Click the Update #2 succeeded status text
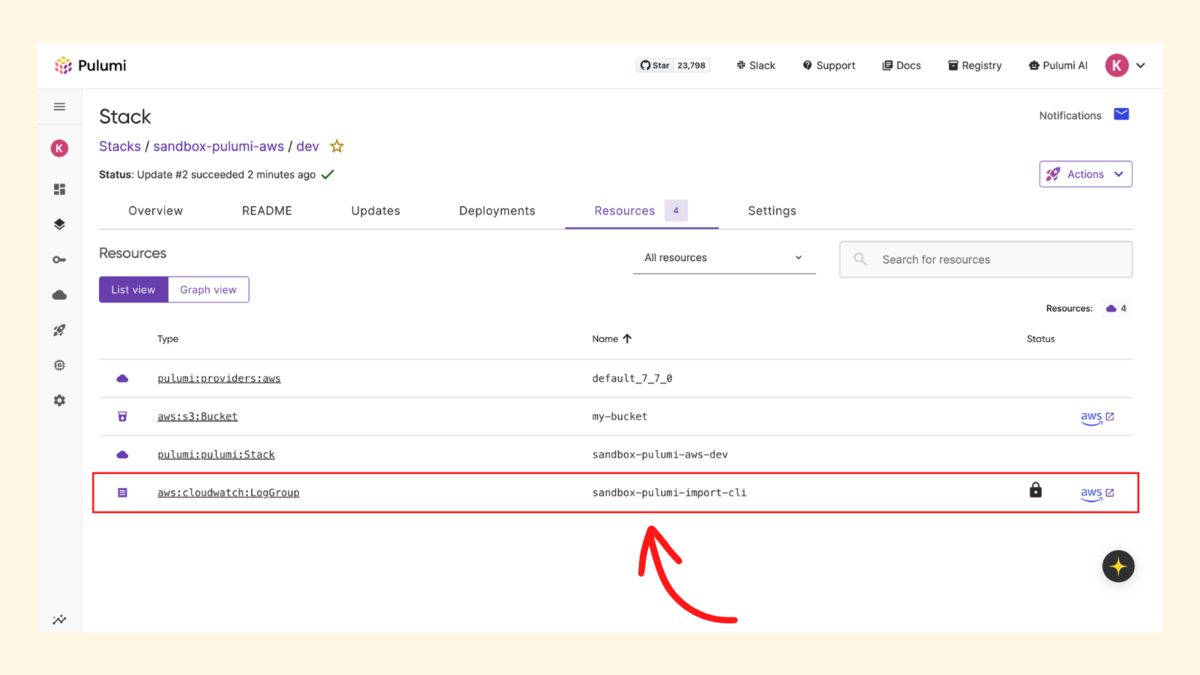Image resolution: width=1200 pixels, height=675 pixels. (x=226, y=175)
